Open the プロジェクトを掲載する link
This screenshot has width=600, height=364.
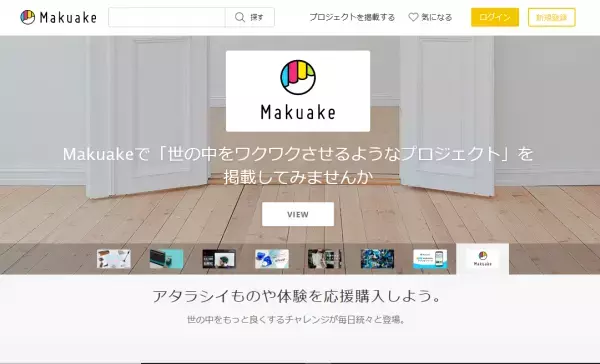(x=352, y=17)
